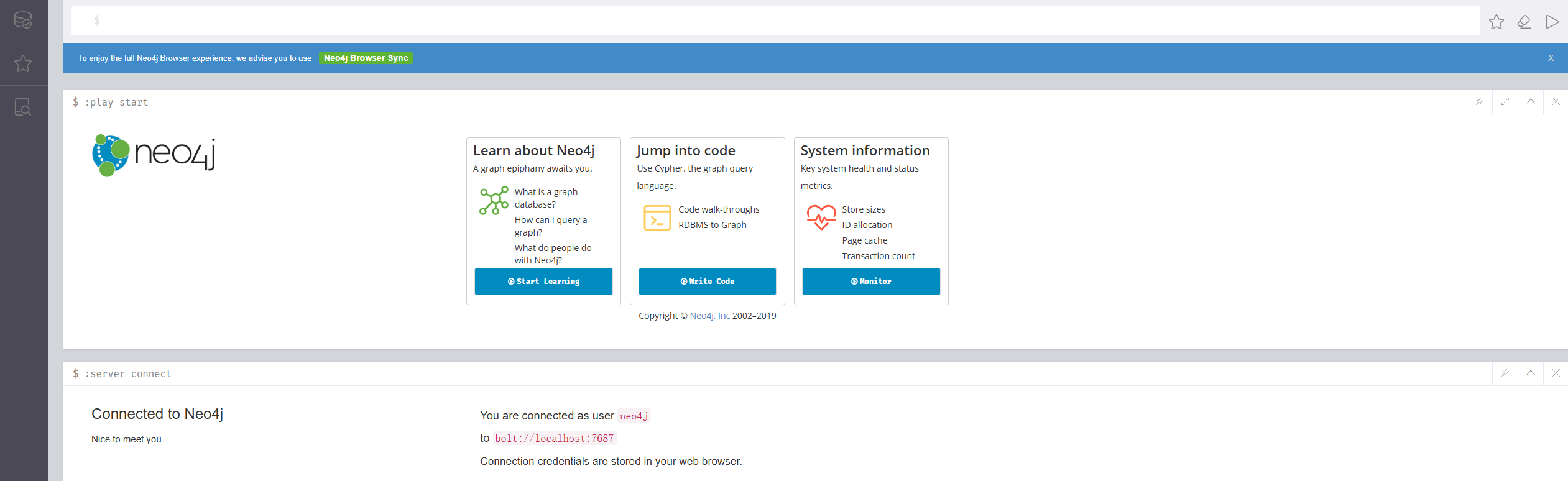Pin the :play start frame
The height and width of the screenshot is (481, 1568).
pyautogui.click(x=1480, y=101)
